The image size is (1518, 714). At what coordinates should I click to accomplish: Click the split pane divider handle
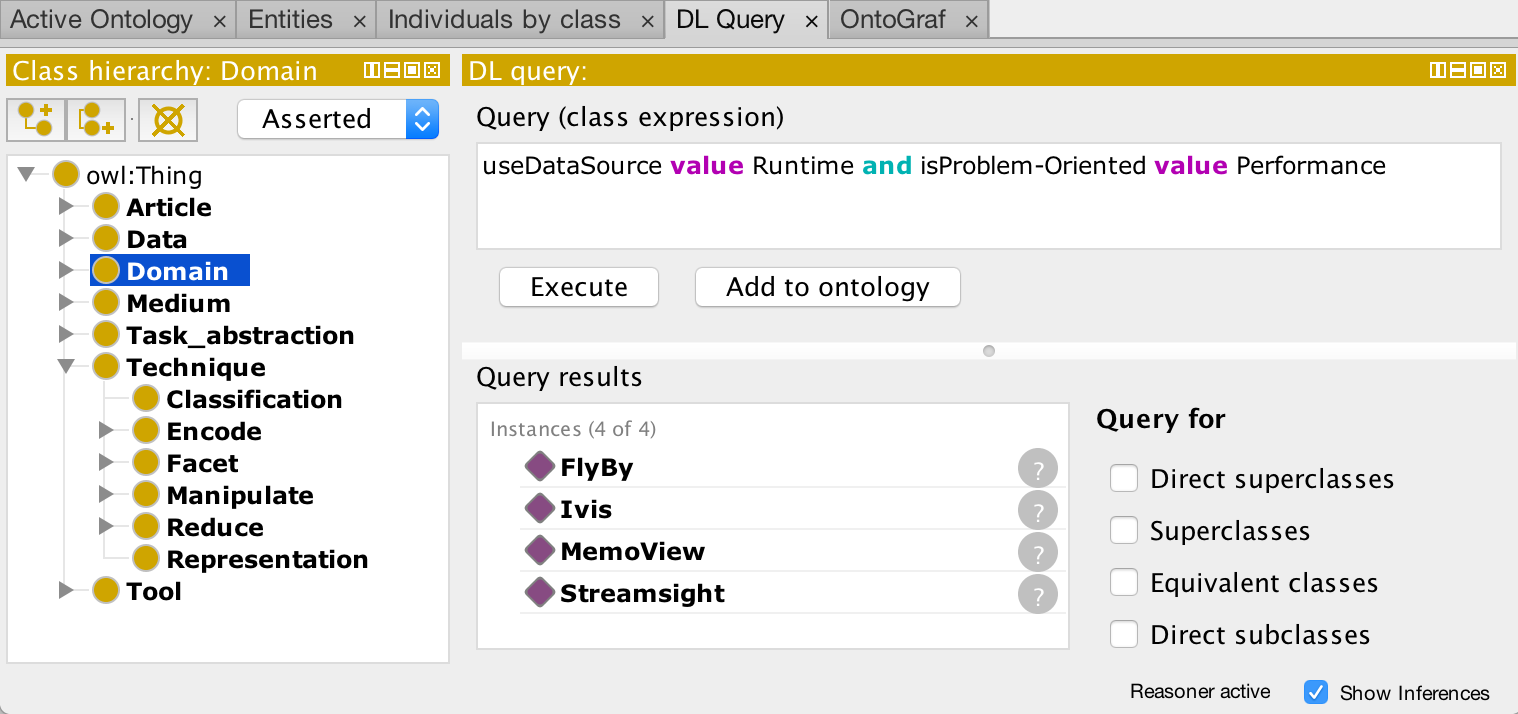pos(989,351)
